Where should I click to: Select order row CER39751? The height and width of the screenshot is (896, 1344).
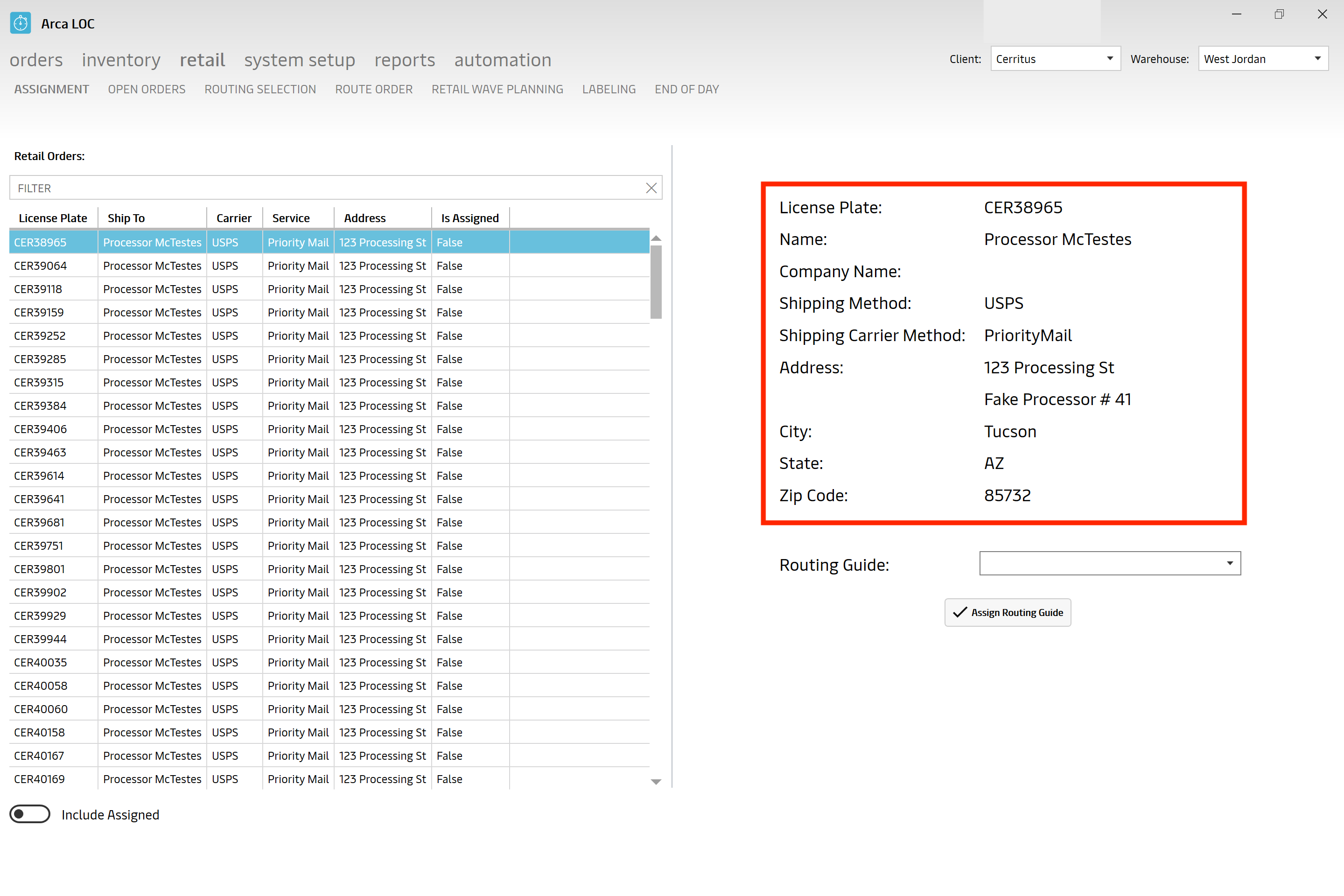tap(329, 546)
